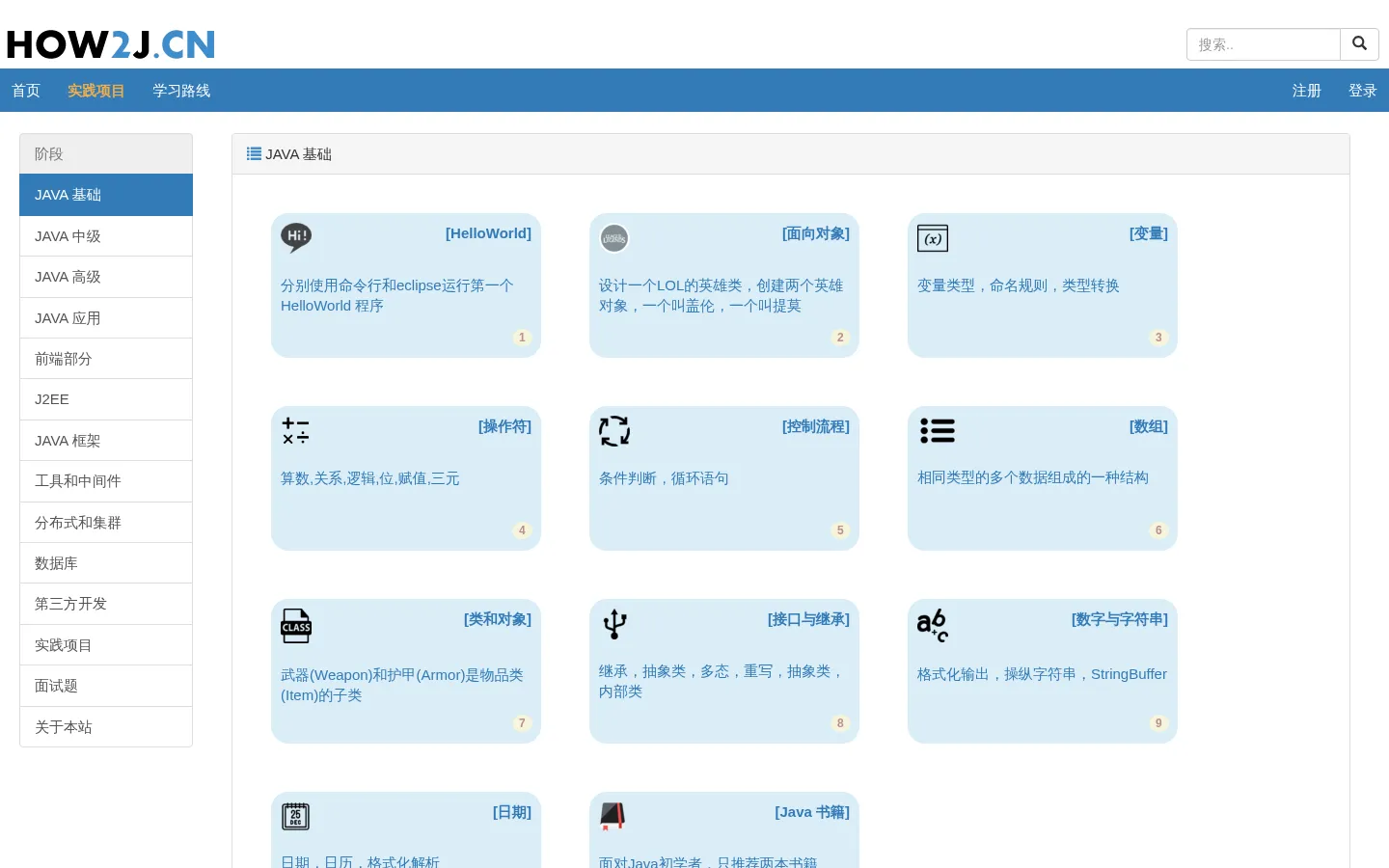
Task: Open 数据库 in the sidebar
Action: [x=106, y=563]
